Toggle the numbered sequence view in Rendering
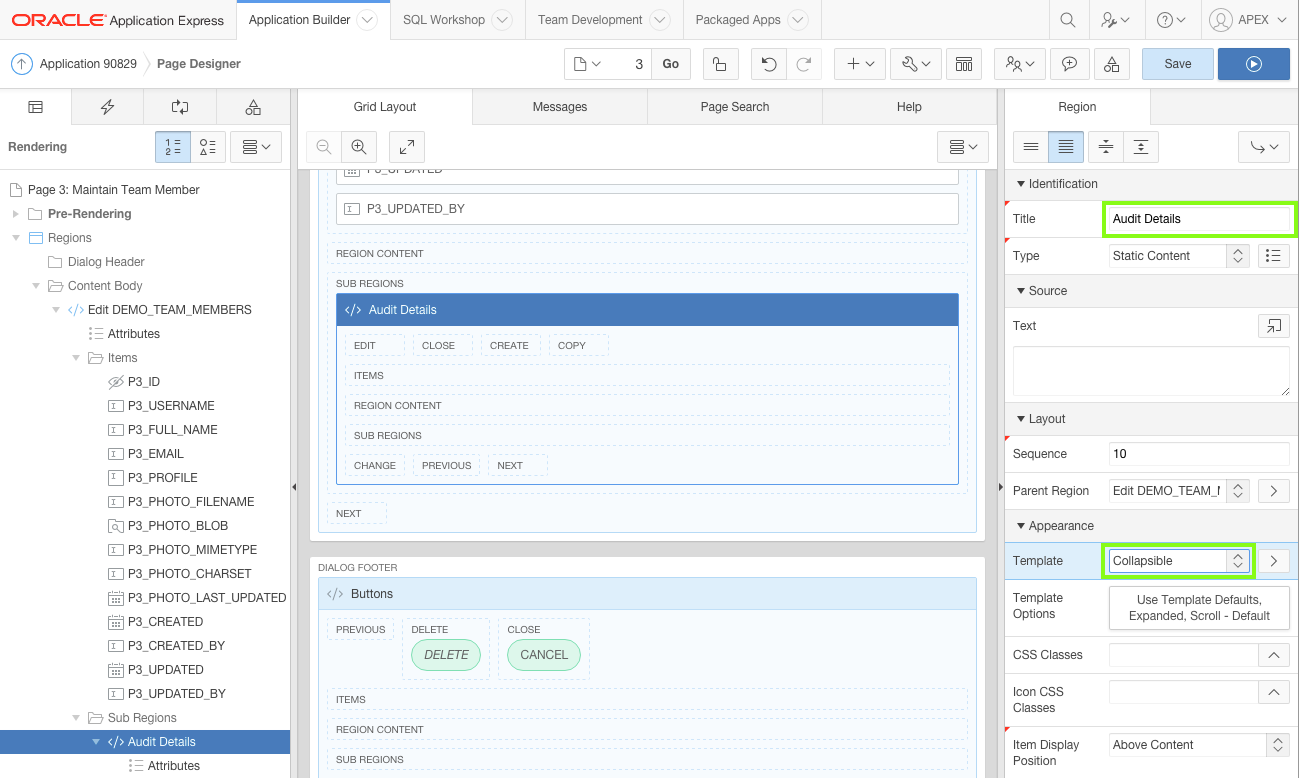The image size is (1299, 778). pyautogui.click(x=172, y=146)
